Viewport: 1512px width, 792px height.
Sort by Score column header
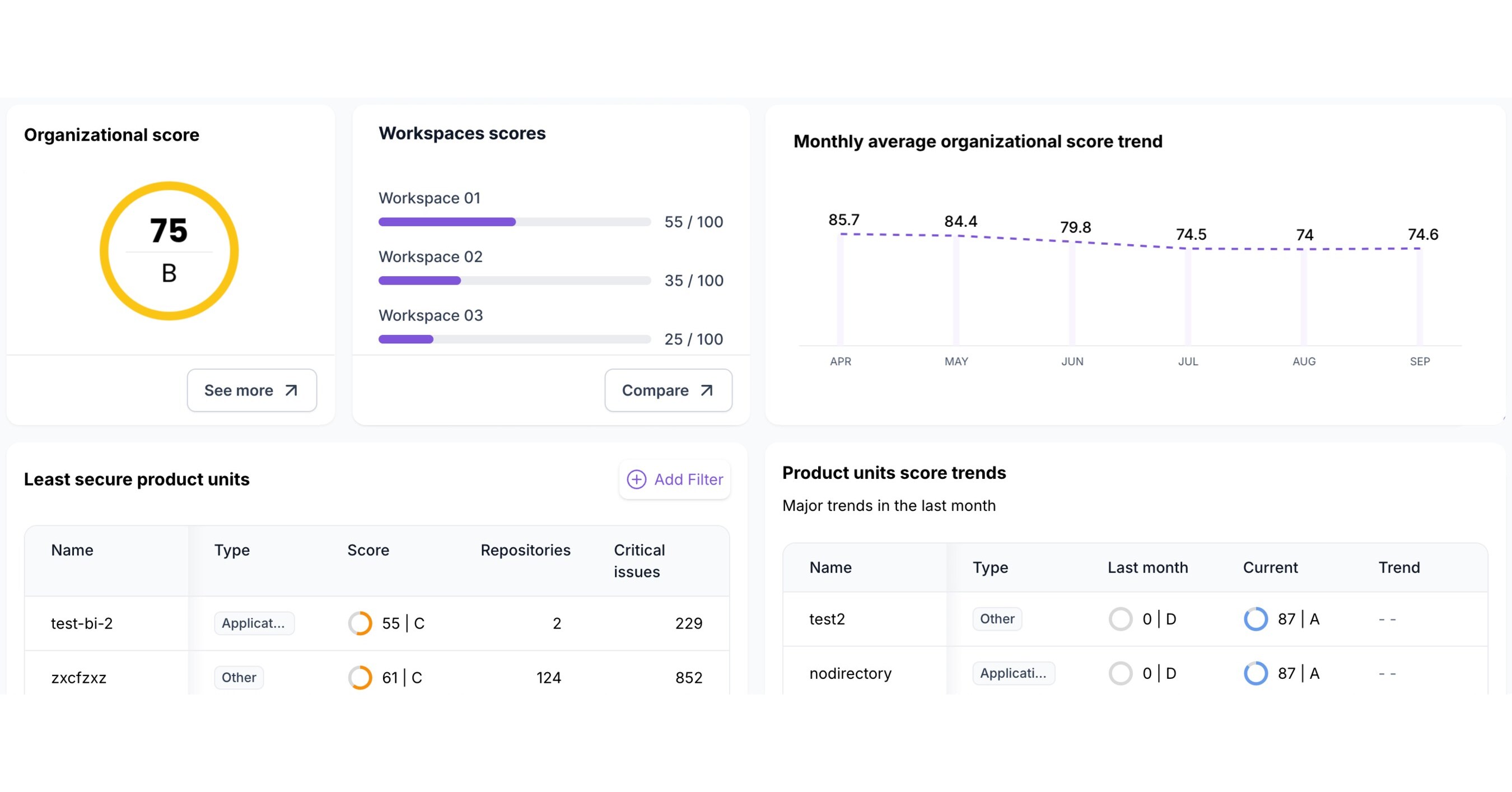pos(368,550)
